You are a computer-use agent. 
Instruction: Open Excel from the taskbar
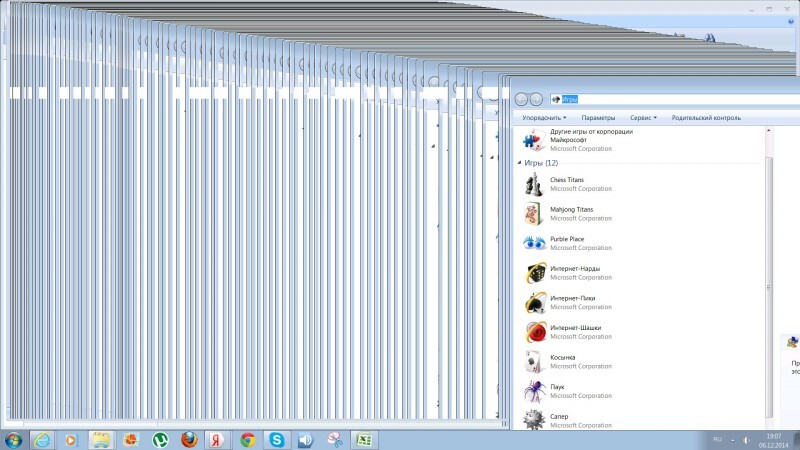pos(364,440)
